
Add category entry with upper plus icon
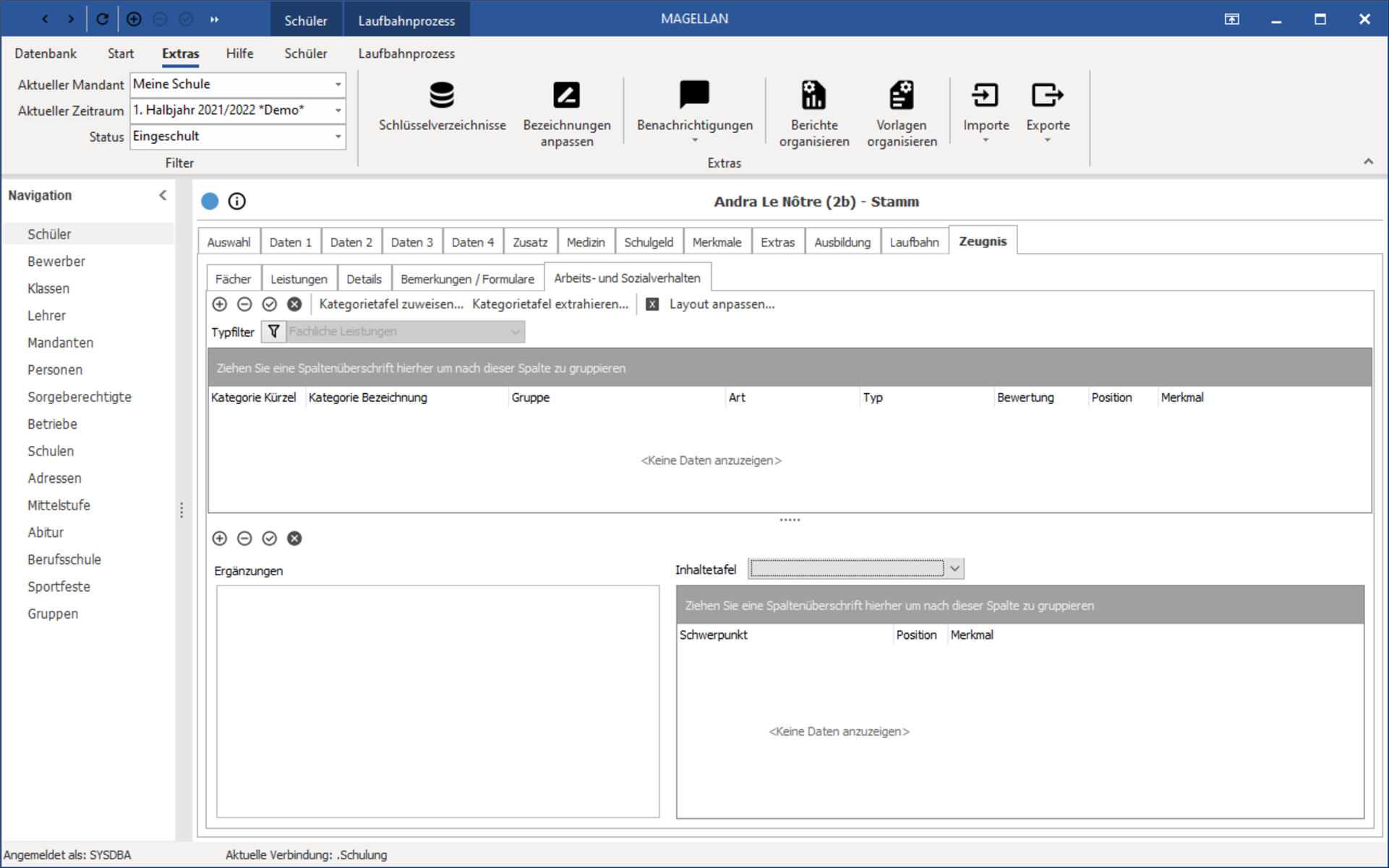point(220,304)
